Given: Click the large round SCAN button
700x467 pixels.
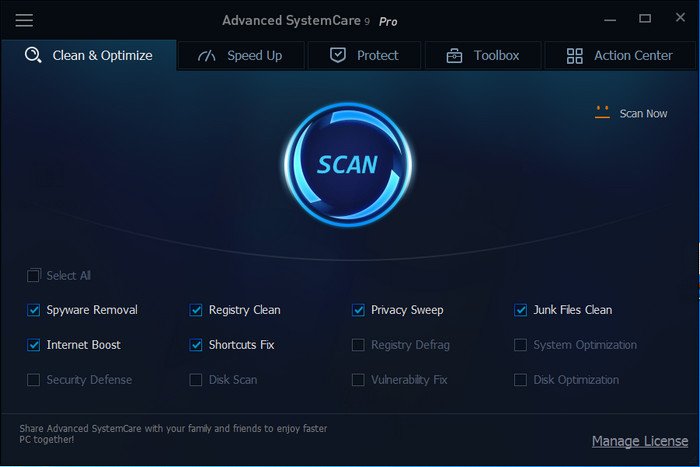Looking at the screenshot, I should coord(348,163).
